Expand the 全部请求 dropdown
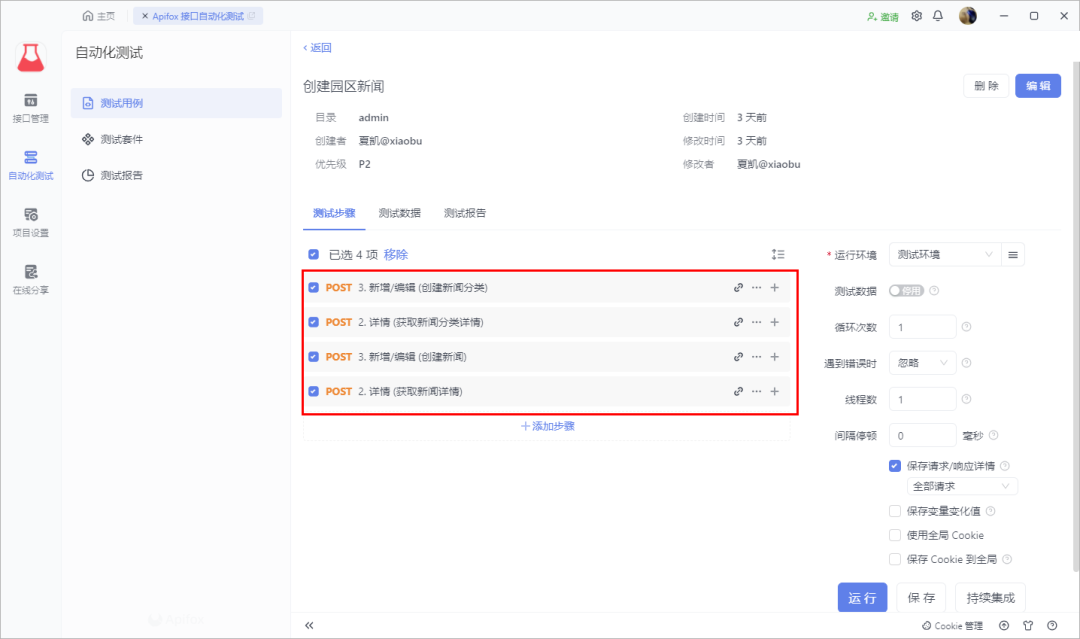Screen dimensions: 1080x639 tap(962, 485)
